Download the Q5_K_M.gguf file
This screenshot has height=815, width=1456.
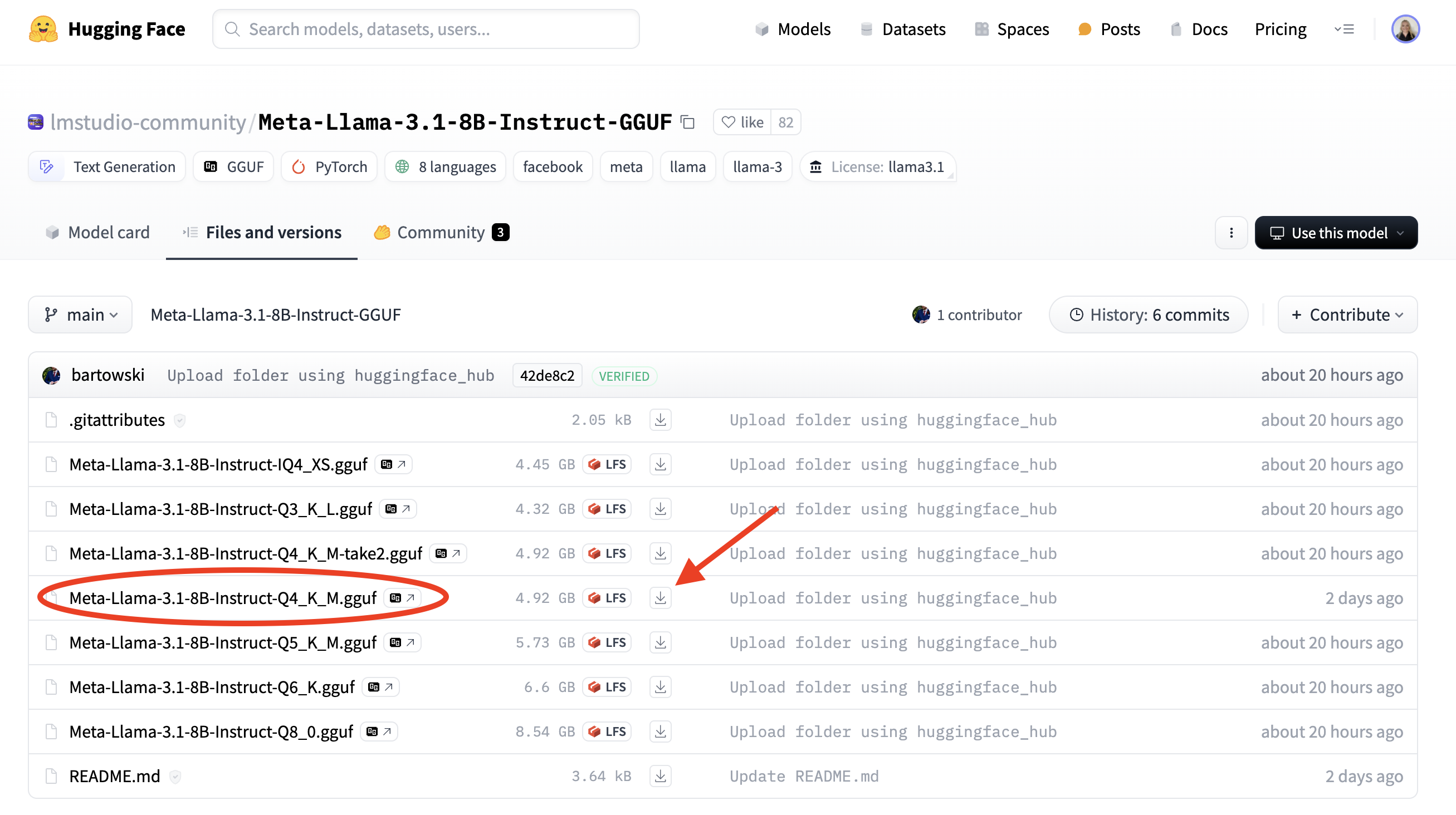coord(660,644)
